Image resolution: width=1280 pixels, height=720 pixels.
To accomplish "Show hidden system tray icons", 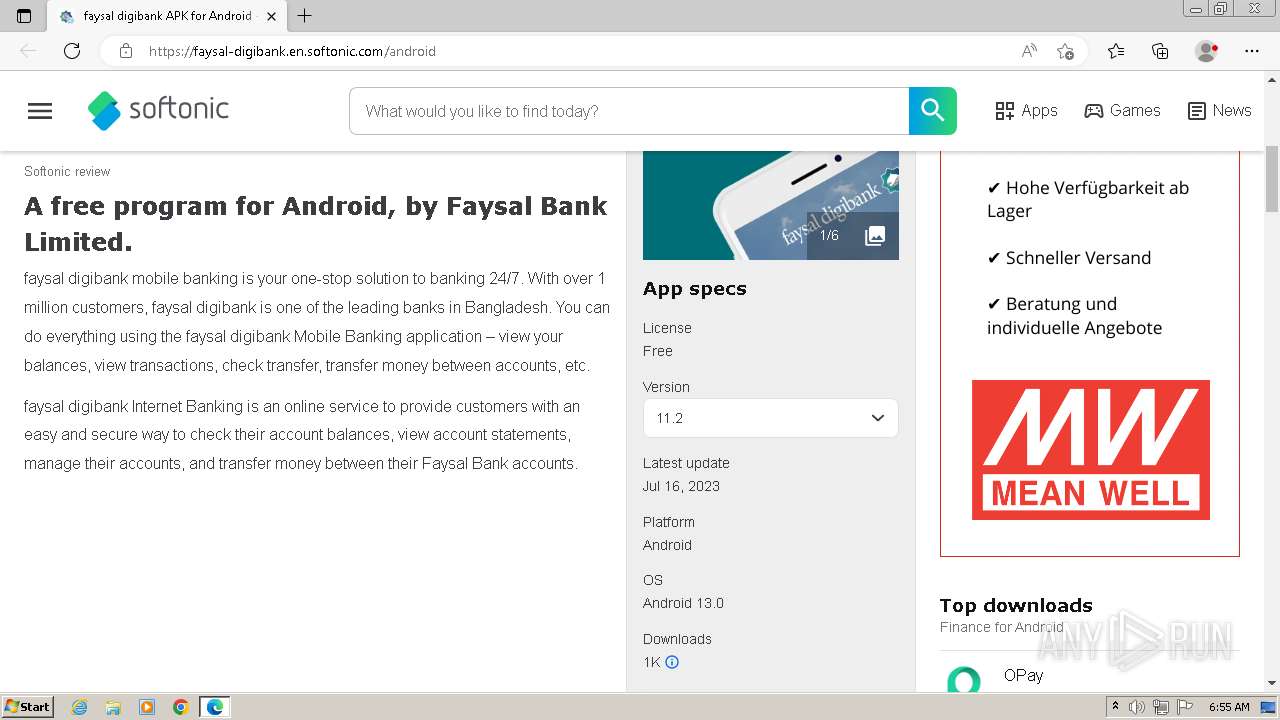I will pyautogui.click(x=1116, y=707).
